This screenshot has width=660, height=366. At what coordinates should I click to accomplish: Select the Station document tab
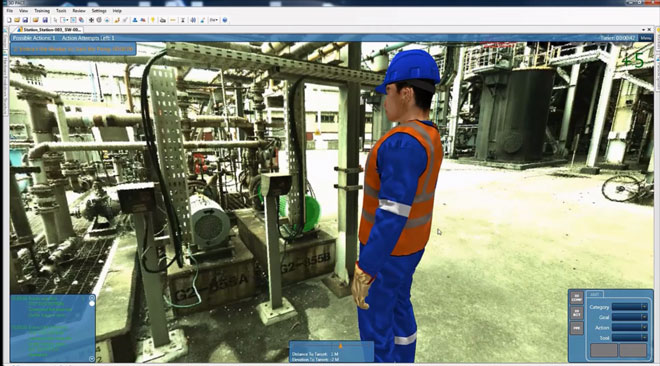click(50, 29)
